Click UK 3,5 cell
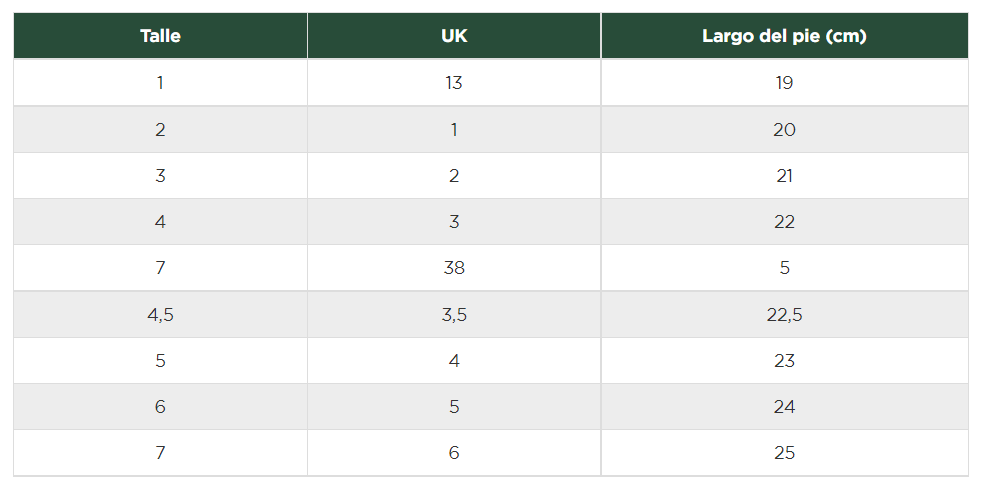 pyautogui.click(x=454, y=315)
